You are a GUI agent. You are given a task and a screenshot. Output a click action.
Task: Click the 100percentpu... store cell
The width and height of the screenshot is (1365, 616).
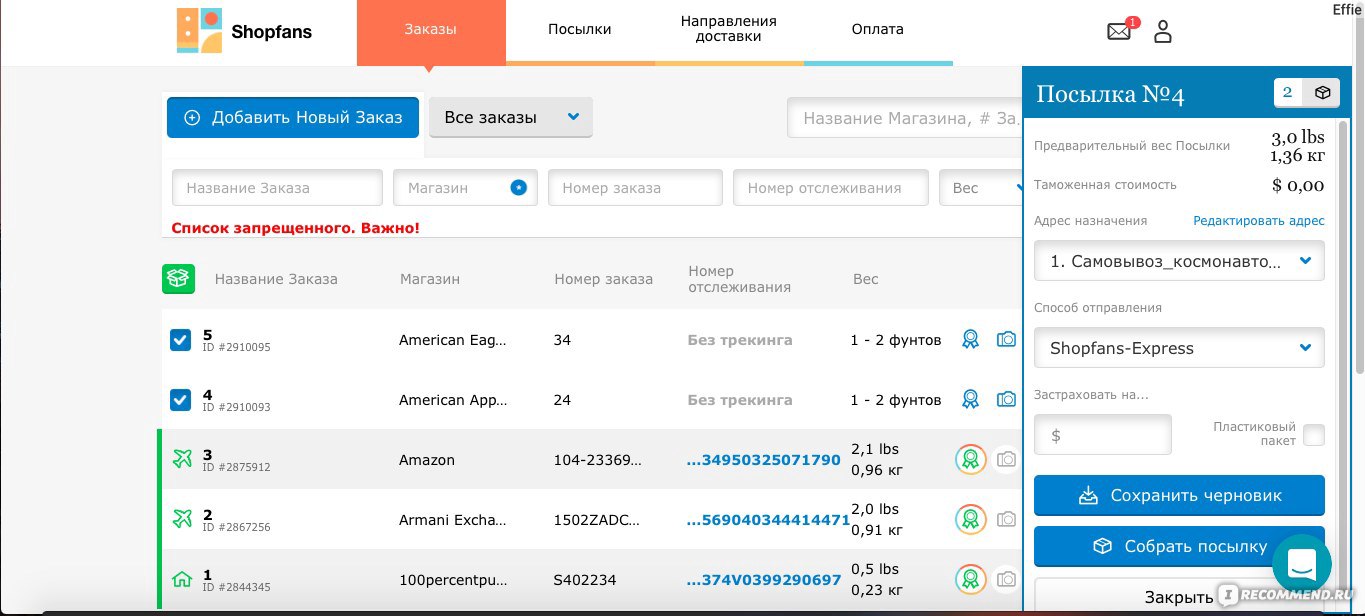point(453,579)
